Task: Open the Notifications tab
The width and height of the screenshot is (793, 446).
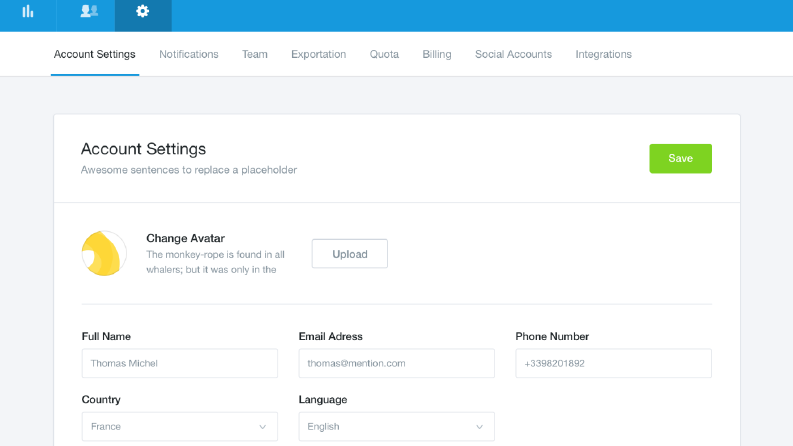Action: tap(189, 54)
